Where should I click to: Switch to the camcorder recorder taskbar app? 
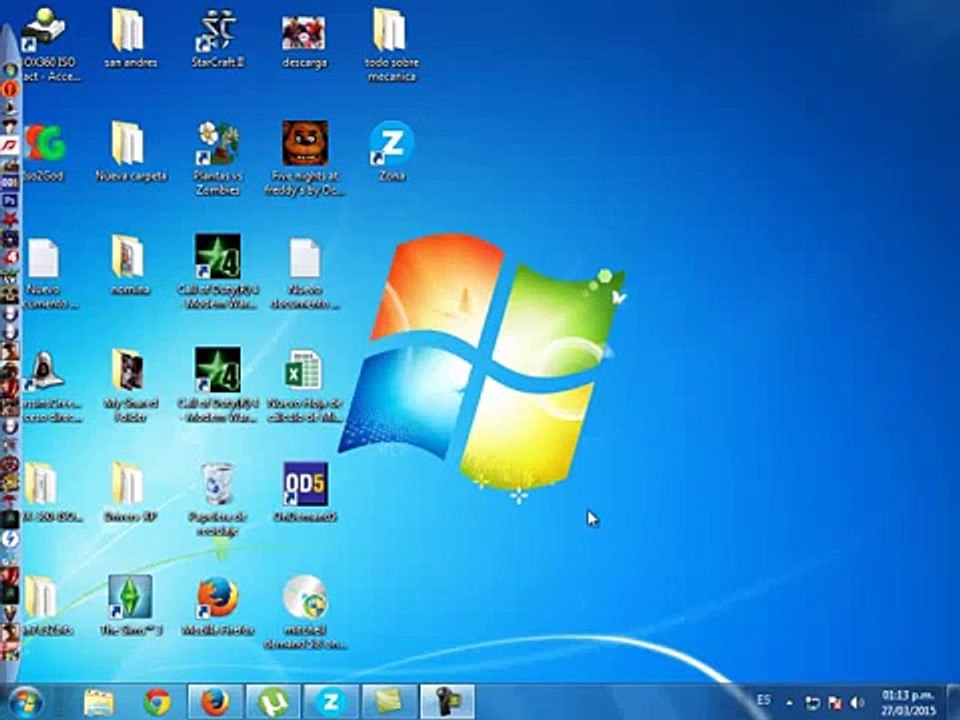click(x=448, y=702)
